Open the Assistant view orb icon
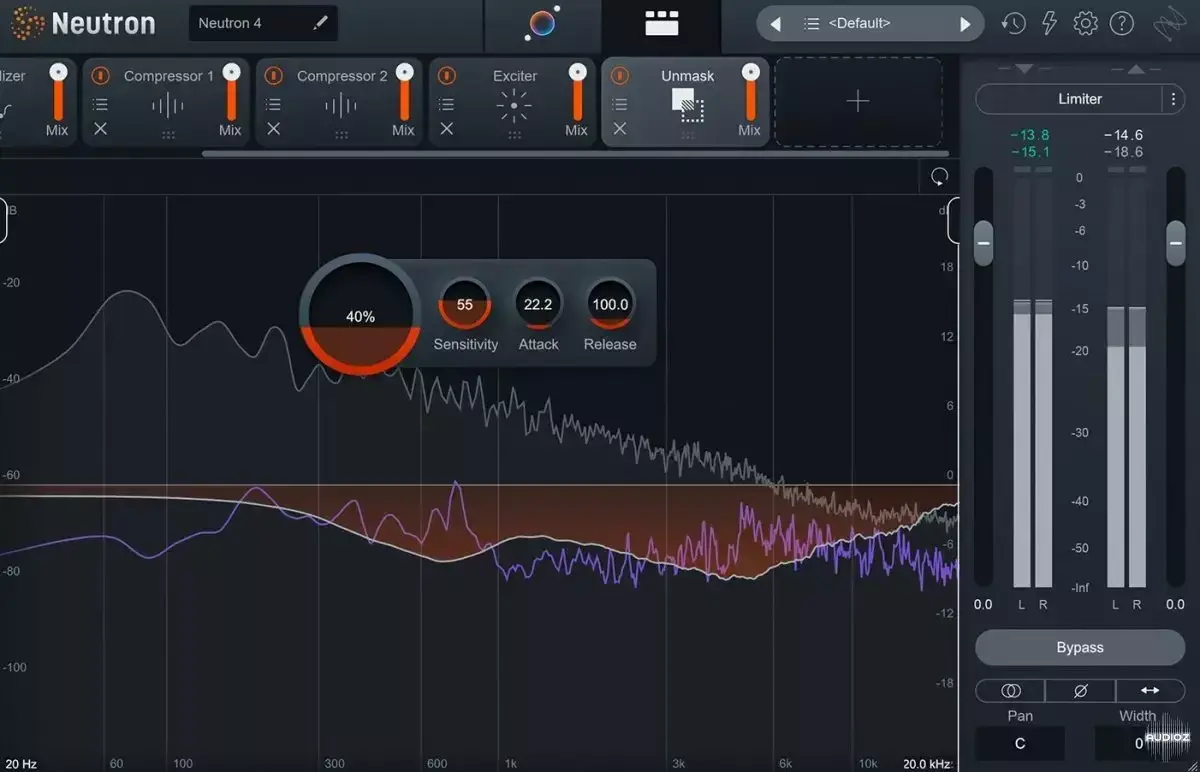The height and width of the screenshot is (772, 1200). click(x=542, y=23)
